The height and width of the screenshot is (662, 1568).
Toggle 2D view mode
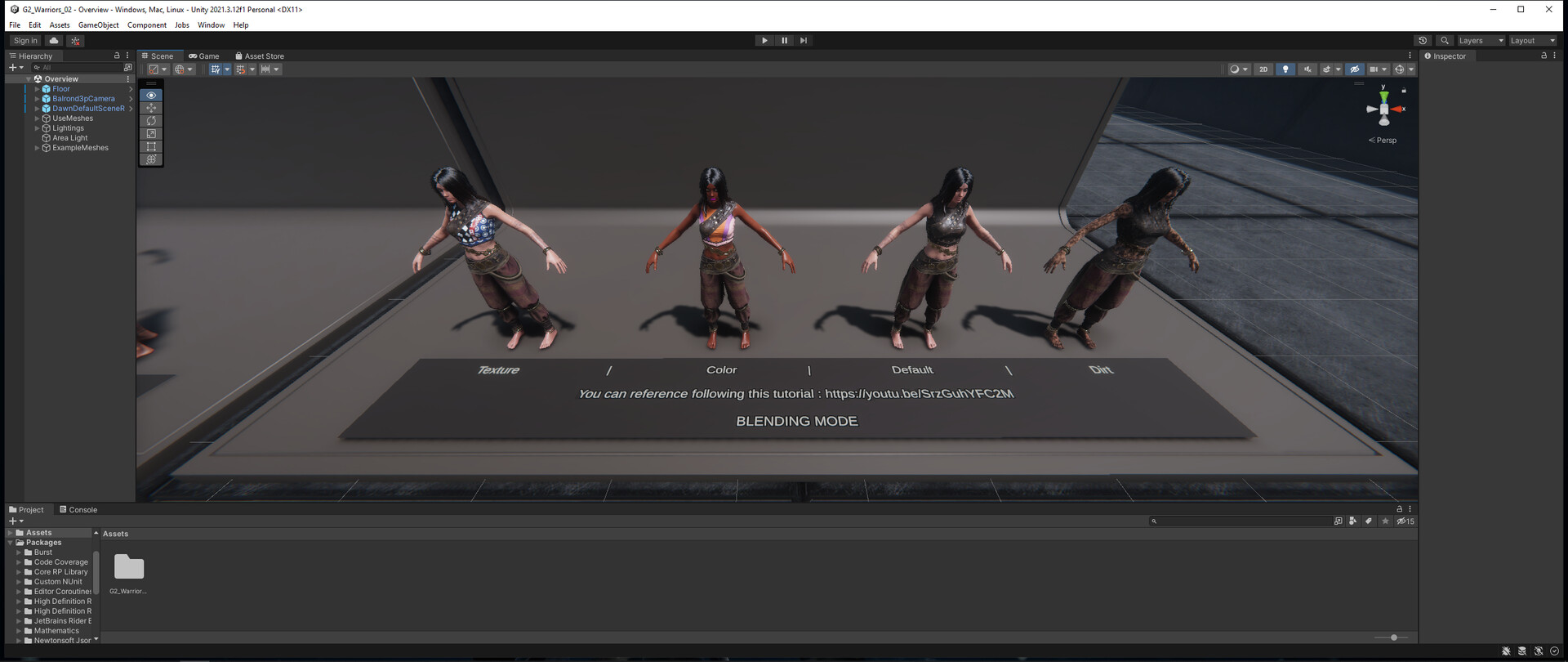[1263, 69]
